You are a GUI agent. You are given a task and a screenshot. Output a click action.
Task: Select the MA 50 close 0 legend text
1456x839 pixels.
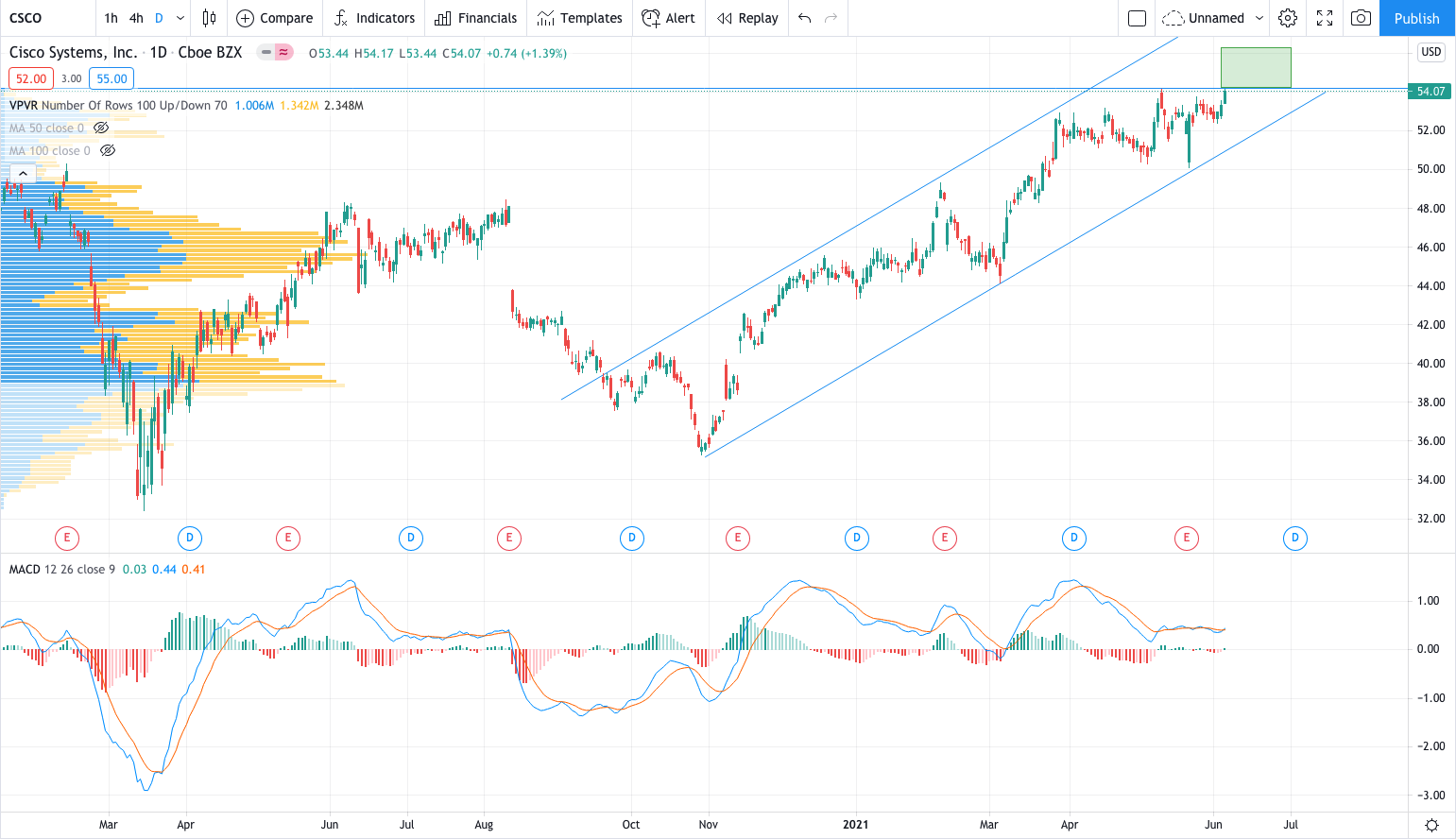click(46, 128)
